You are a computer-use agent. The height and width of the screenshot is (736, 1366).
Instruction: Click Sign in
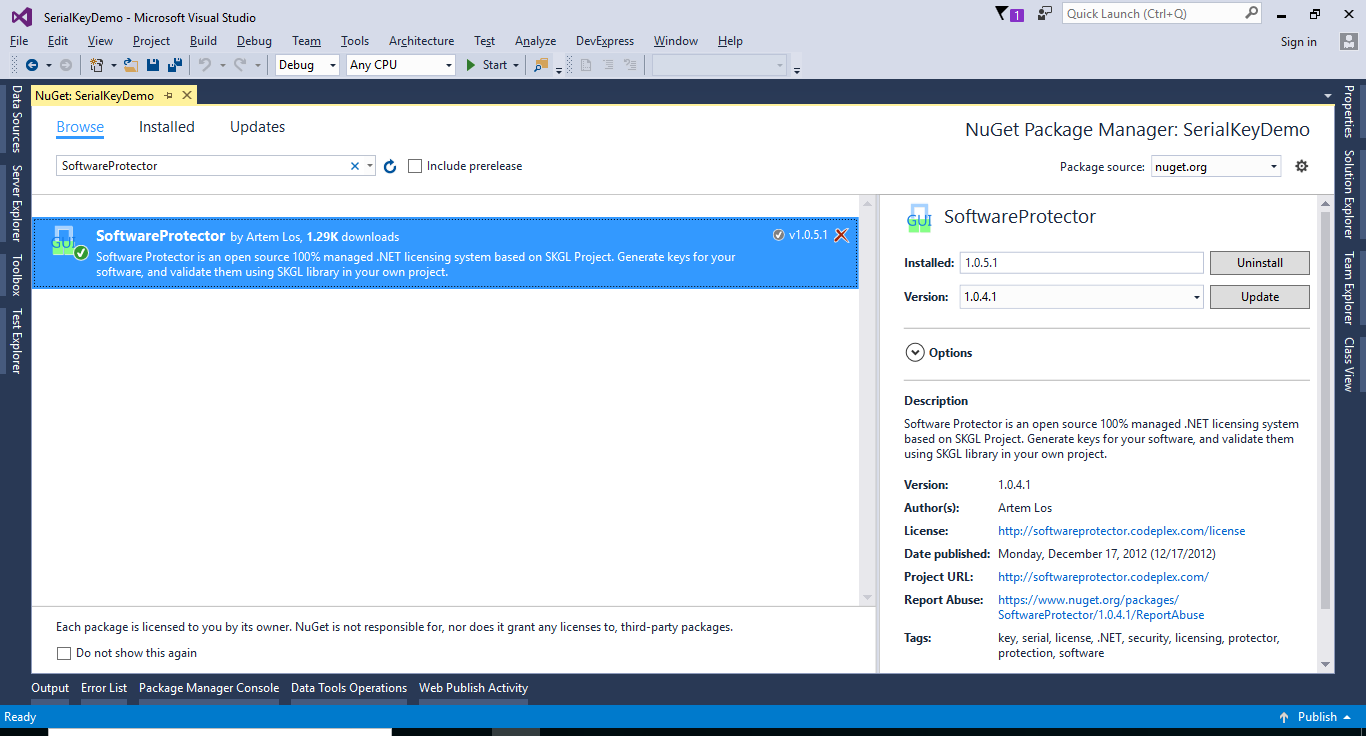point(1299,42)
